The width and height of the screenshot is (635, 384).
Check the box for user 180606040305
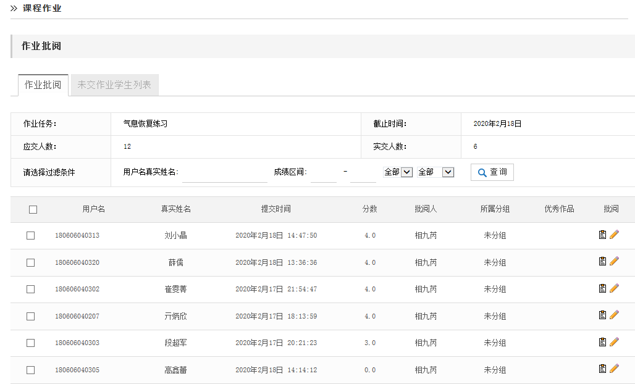(x=30, y=370)
